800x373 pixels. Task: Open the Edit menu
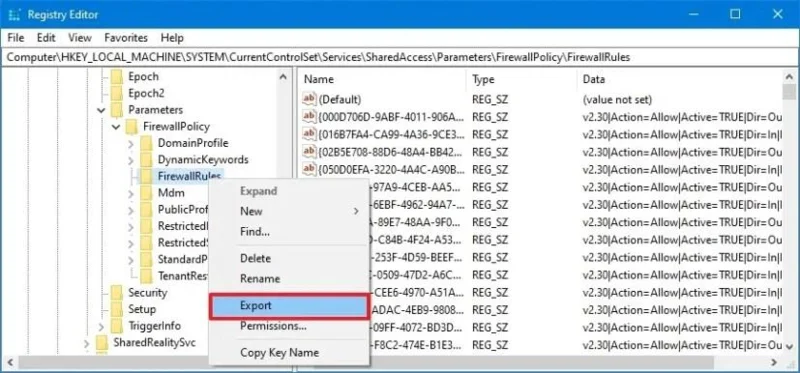[x=46, y=38]
